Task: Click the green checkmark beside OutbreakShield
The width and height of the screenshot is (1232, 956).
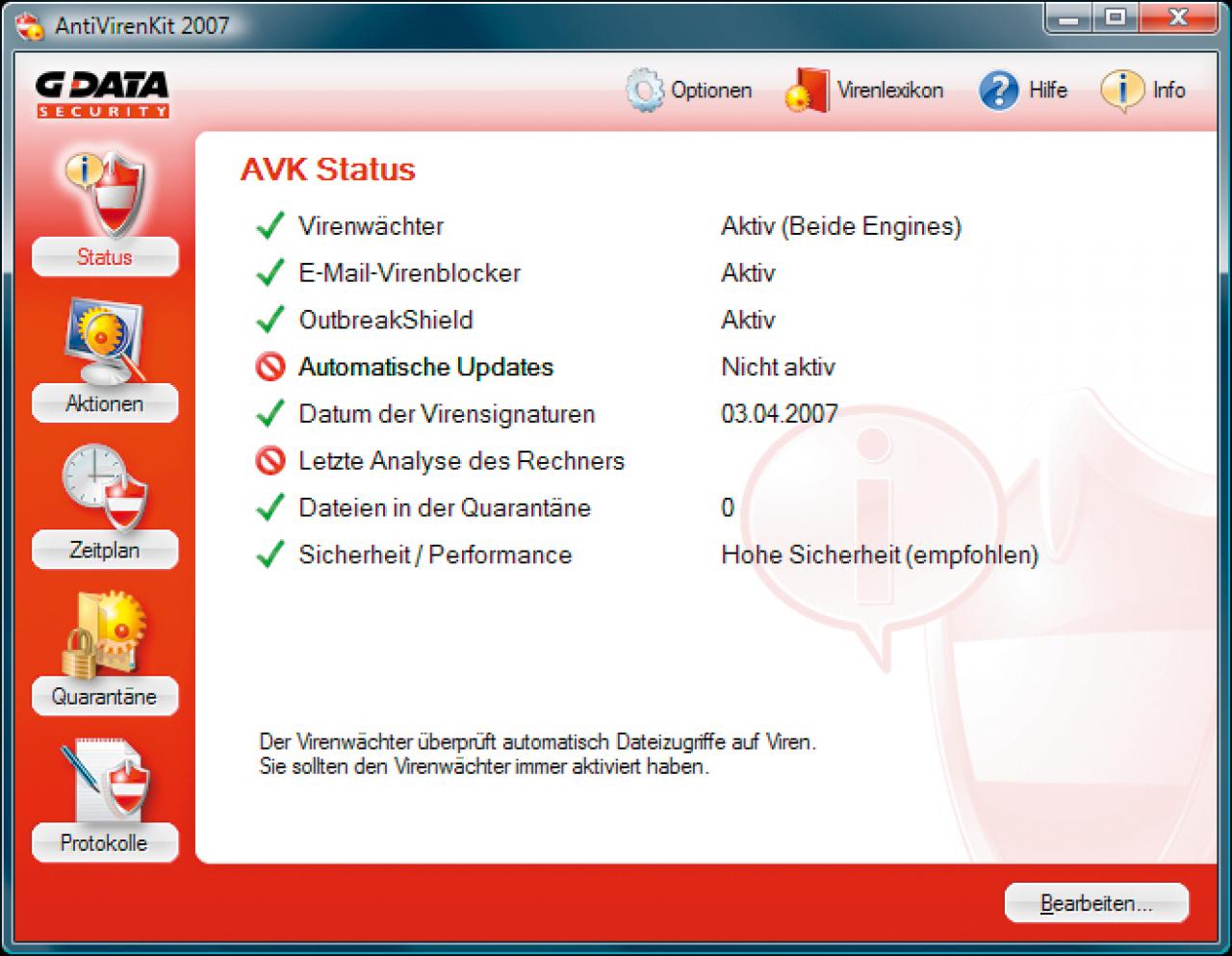Action: tap(270, 320)
